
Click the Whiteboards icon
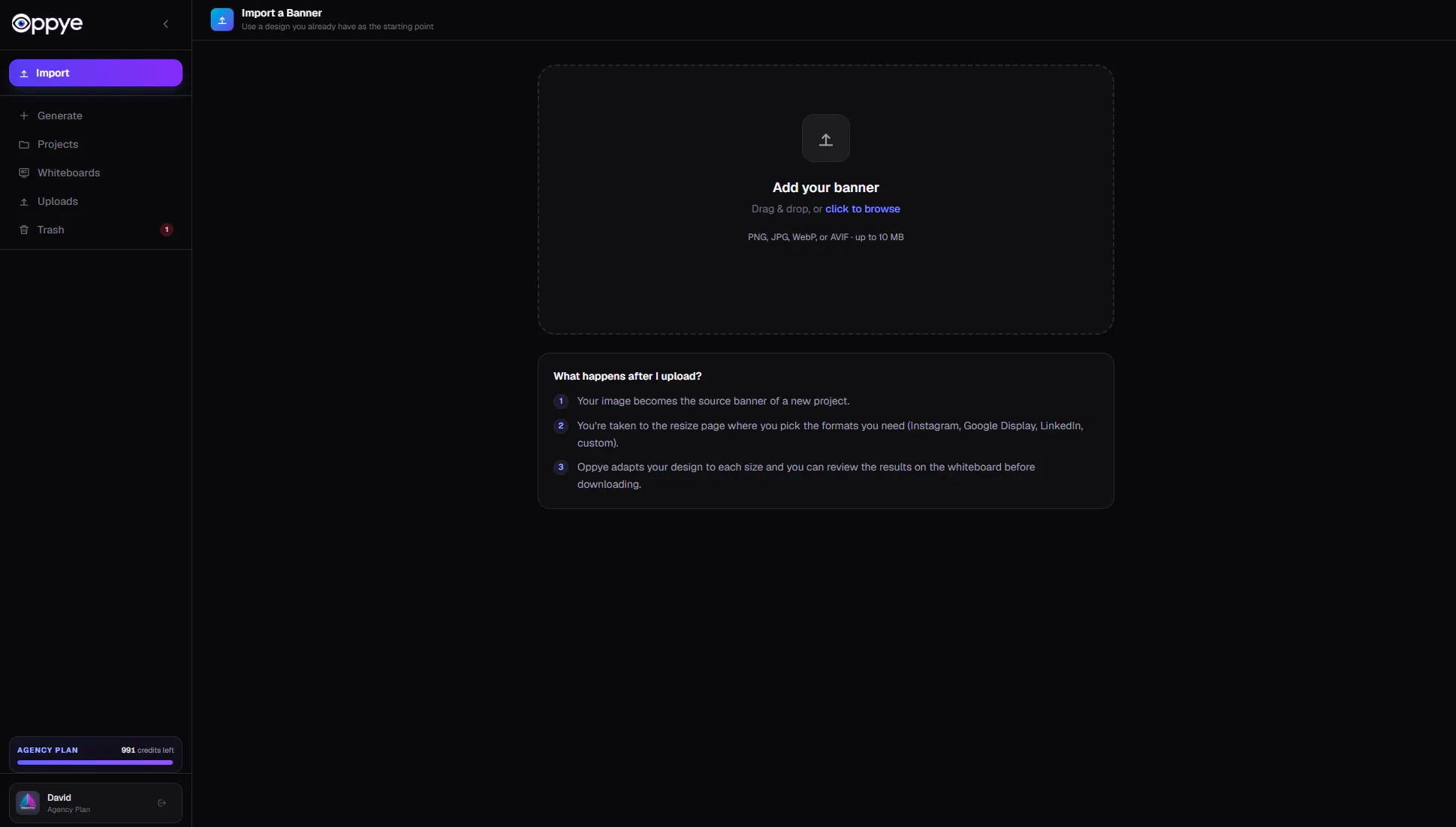24,173
